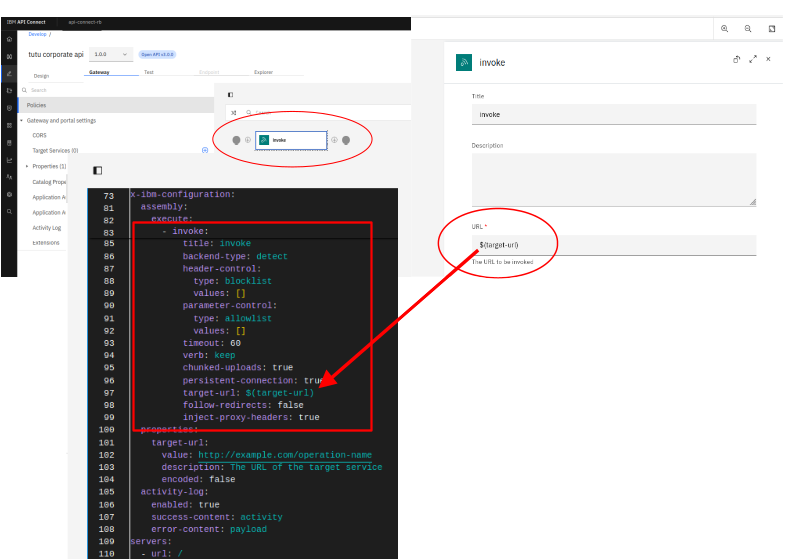The height and width of the screenshot is (559, 794).
Task: Add a policy after the invoke node
Action: 335,140
